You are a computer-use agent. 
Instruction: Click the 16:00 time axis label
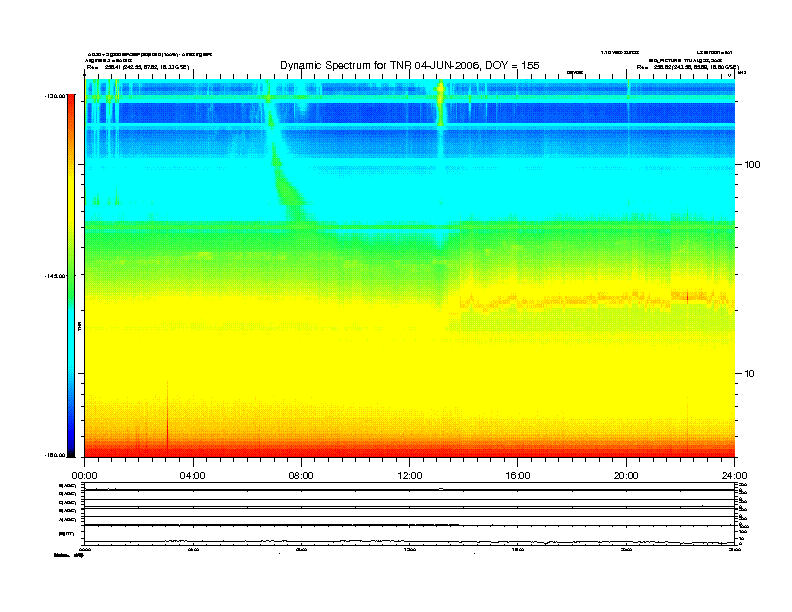coord(518,476)
